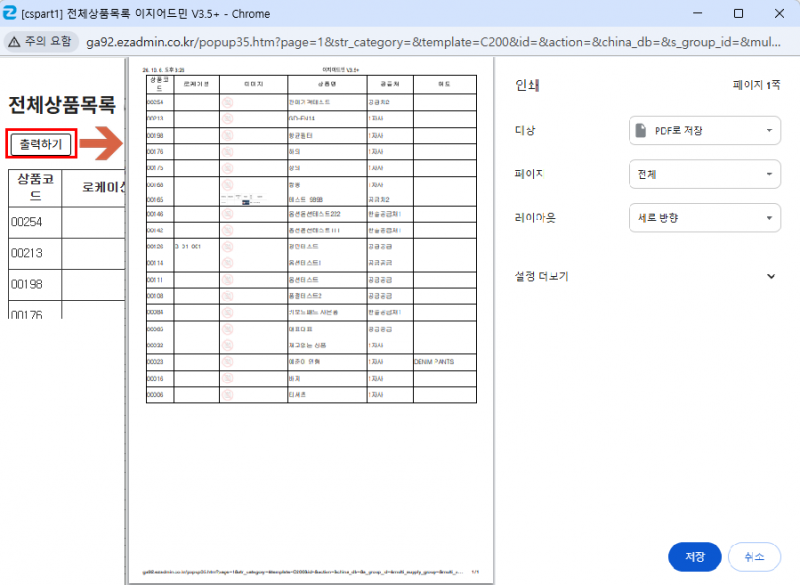Image resolution: width=800 pixels, height=585 pixels.
Task: Click the 페이지 1쪽 page count text
Action: 756,85
